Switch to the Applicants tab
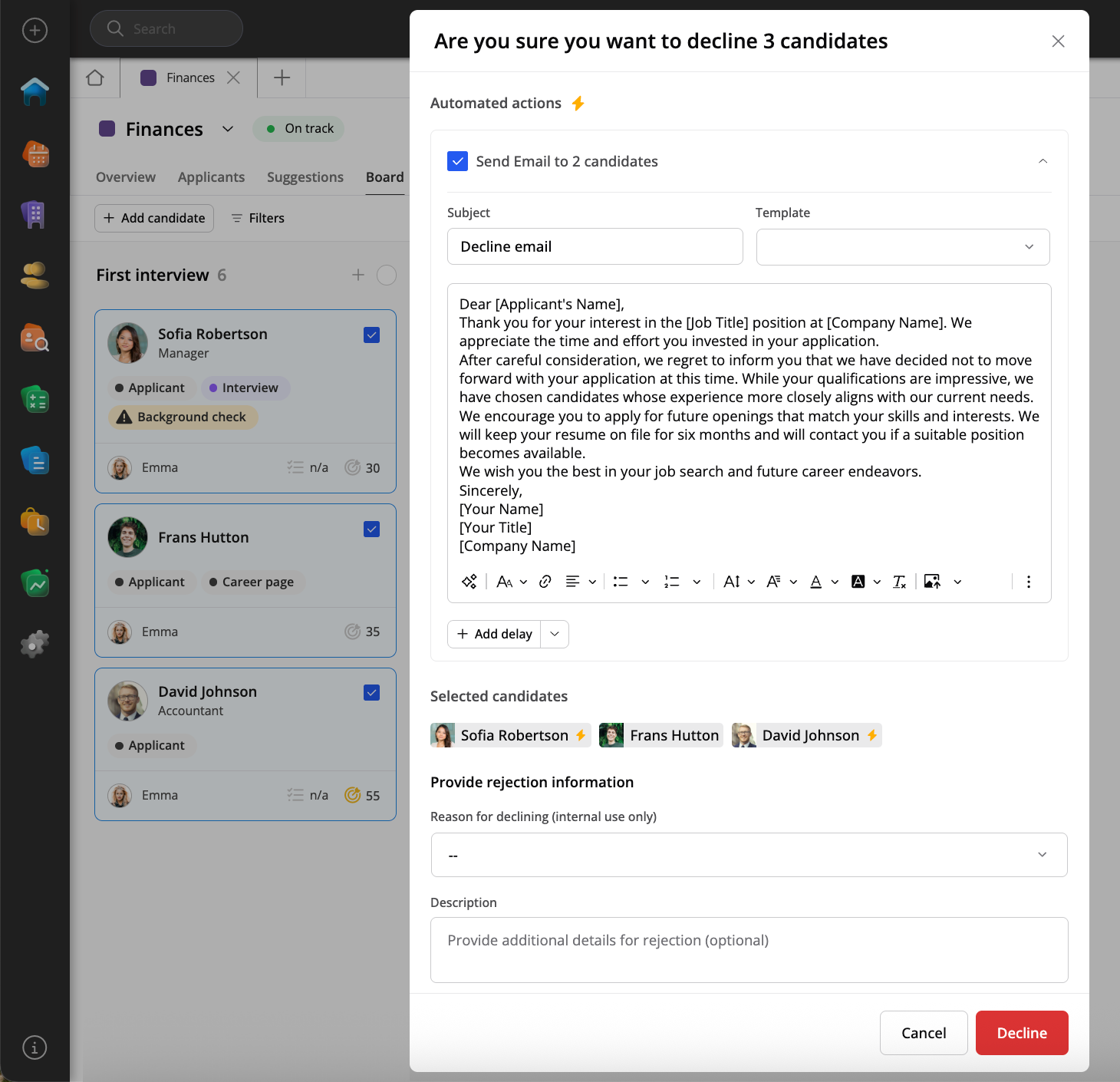This screenshot has height=1082, width=1120. (x=211, y=177)
